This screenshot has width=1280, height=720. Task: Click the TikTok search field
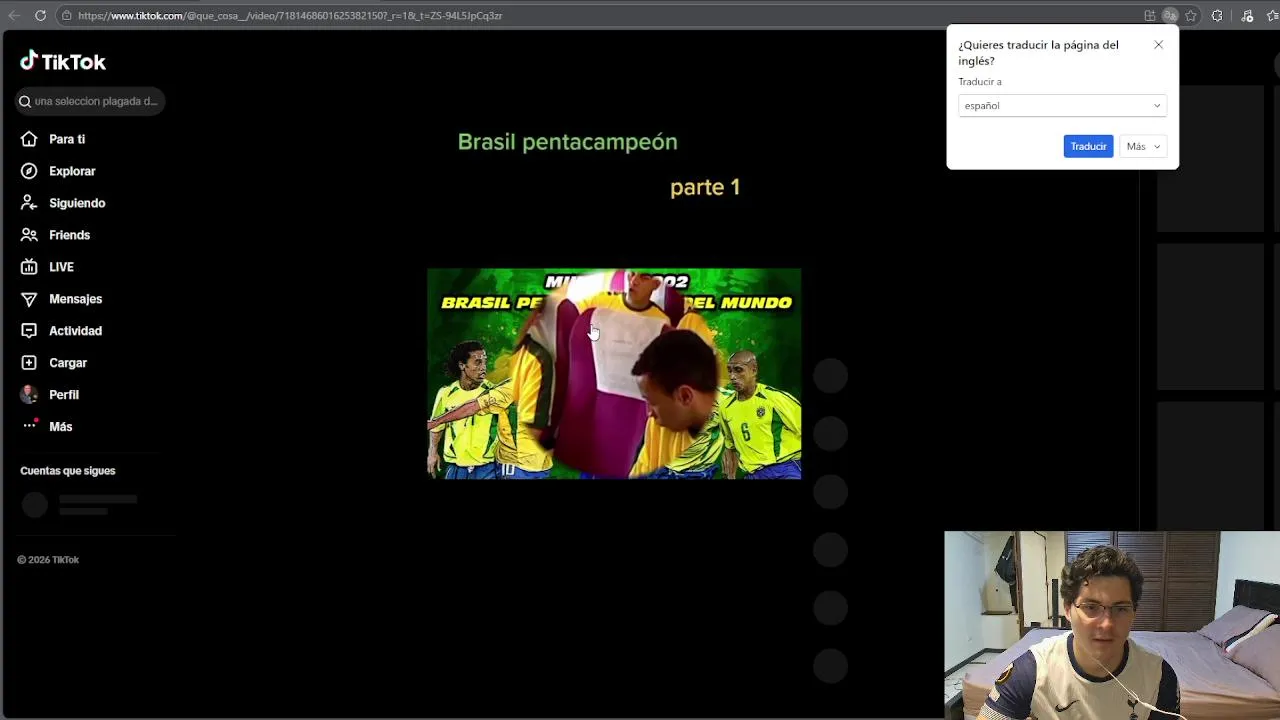pos(90,101)
